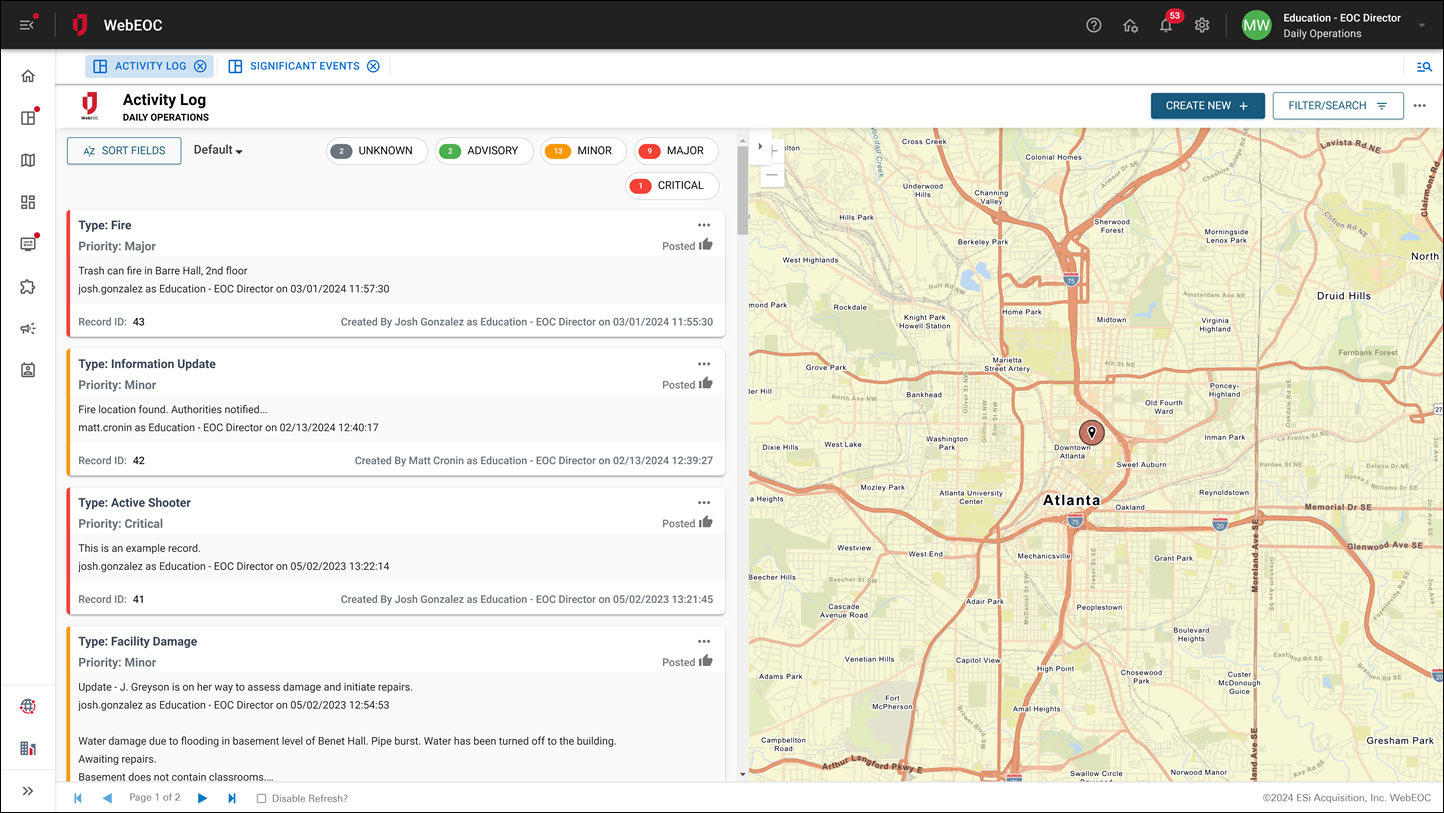The height and width of the screenshot is (813, 1444).
Task: Open the Contacts badge icon in the sidebar
Action: tap(28, 370)
